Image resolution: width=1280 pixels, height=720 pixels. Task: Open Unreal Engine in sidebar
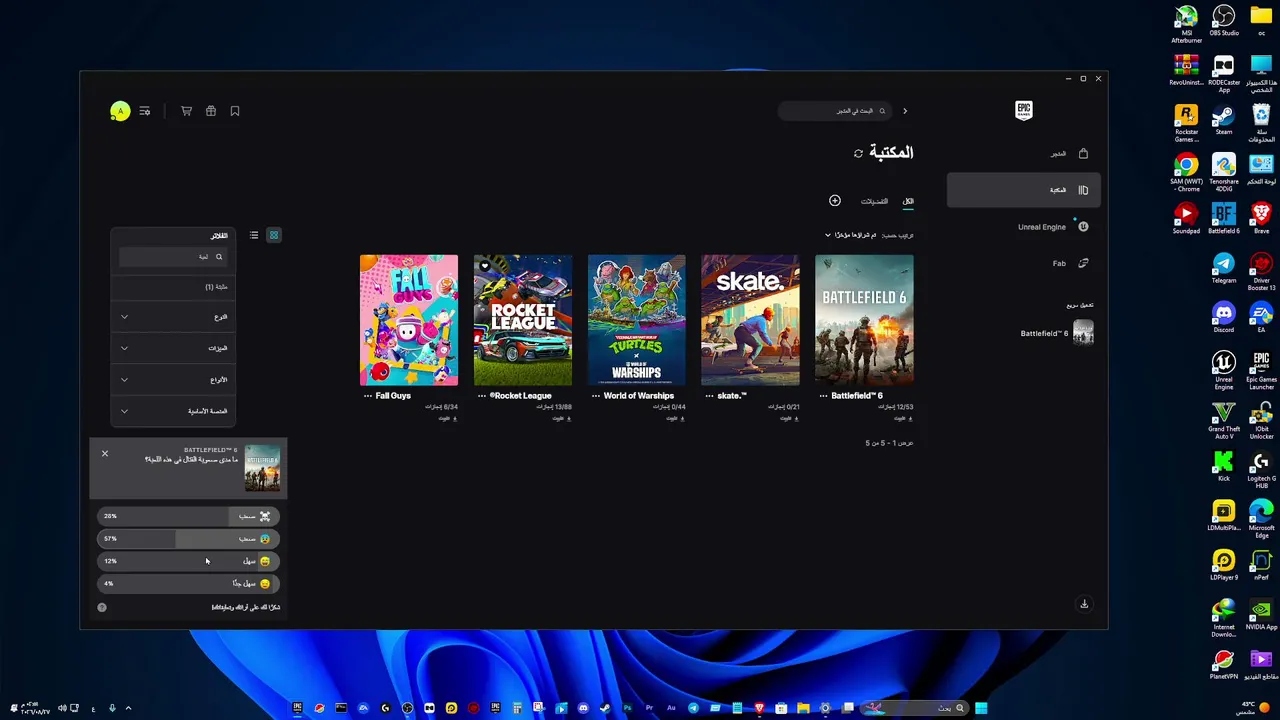(1022, 227)
